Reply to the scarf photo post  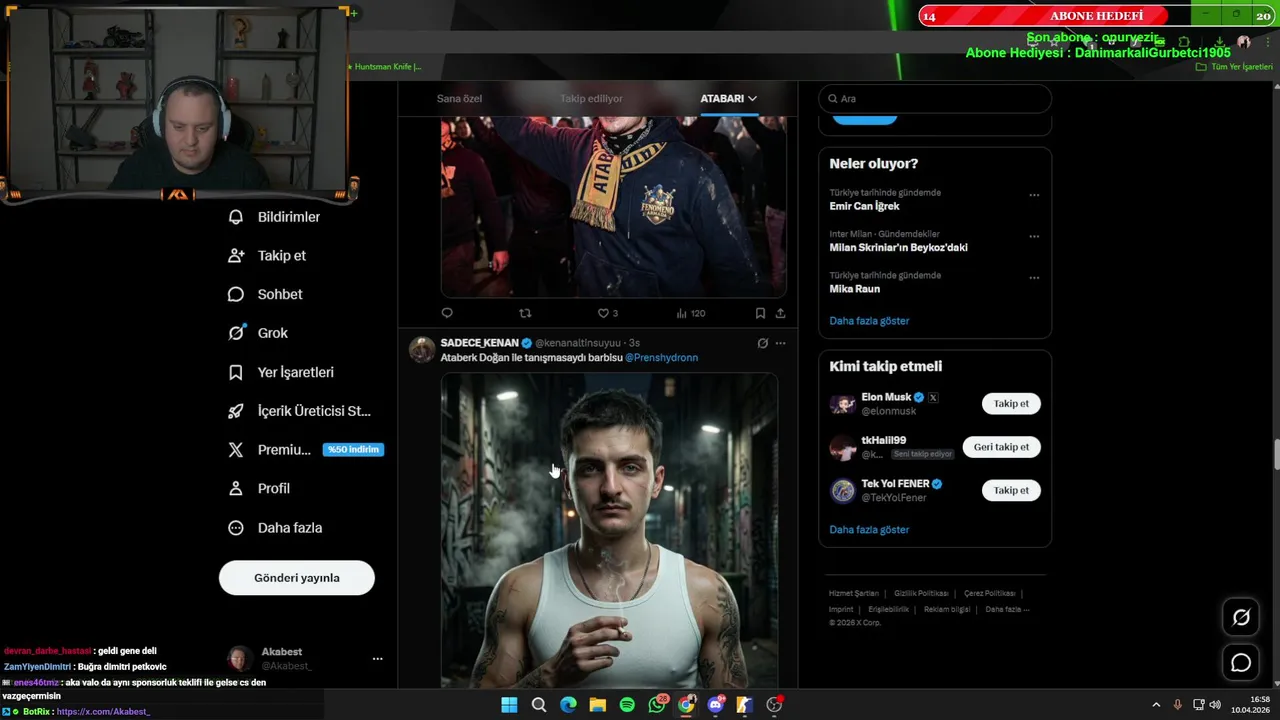coord(447,313)
